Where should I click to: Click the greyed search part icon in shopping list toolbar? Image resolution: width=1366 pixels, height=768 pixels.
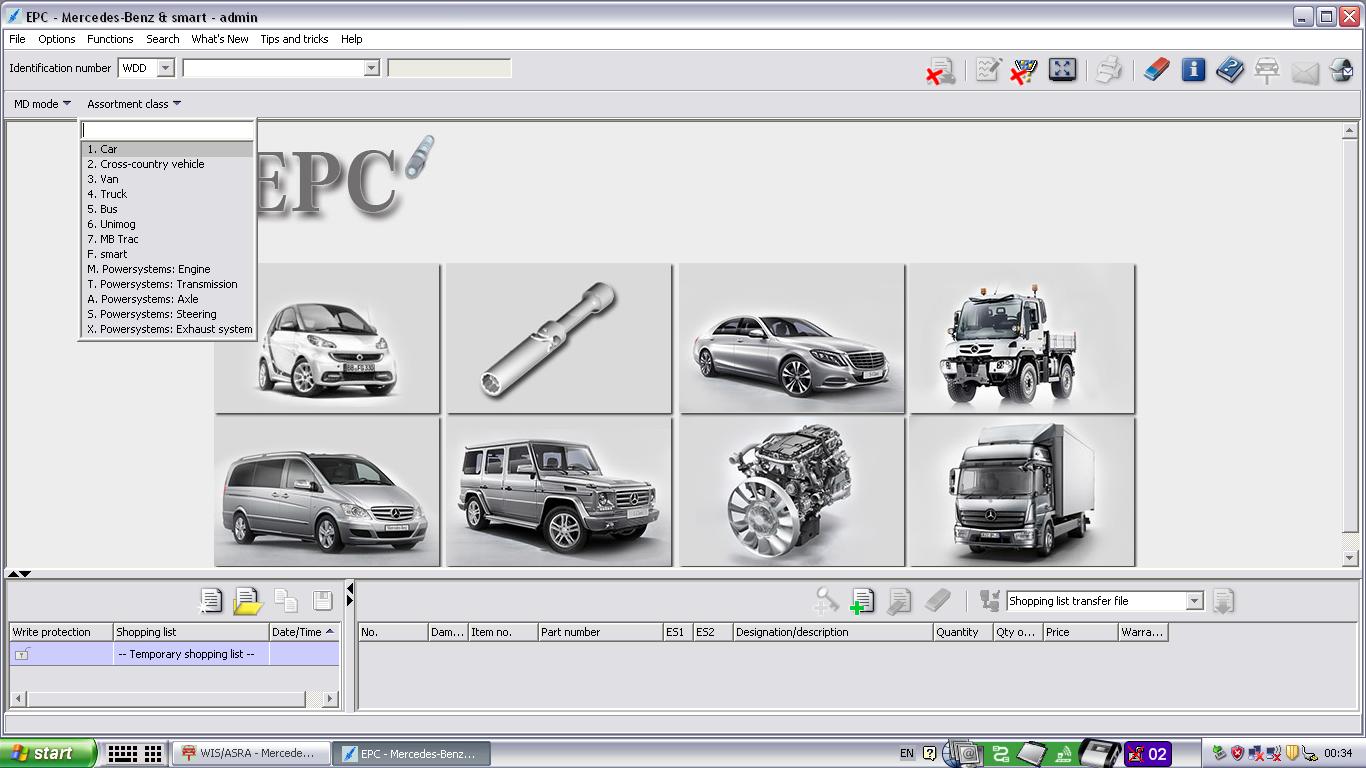pyautogui.click(x=825, y=600)
